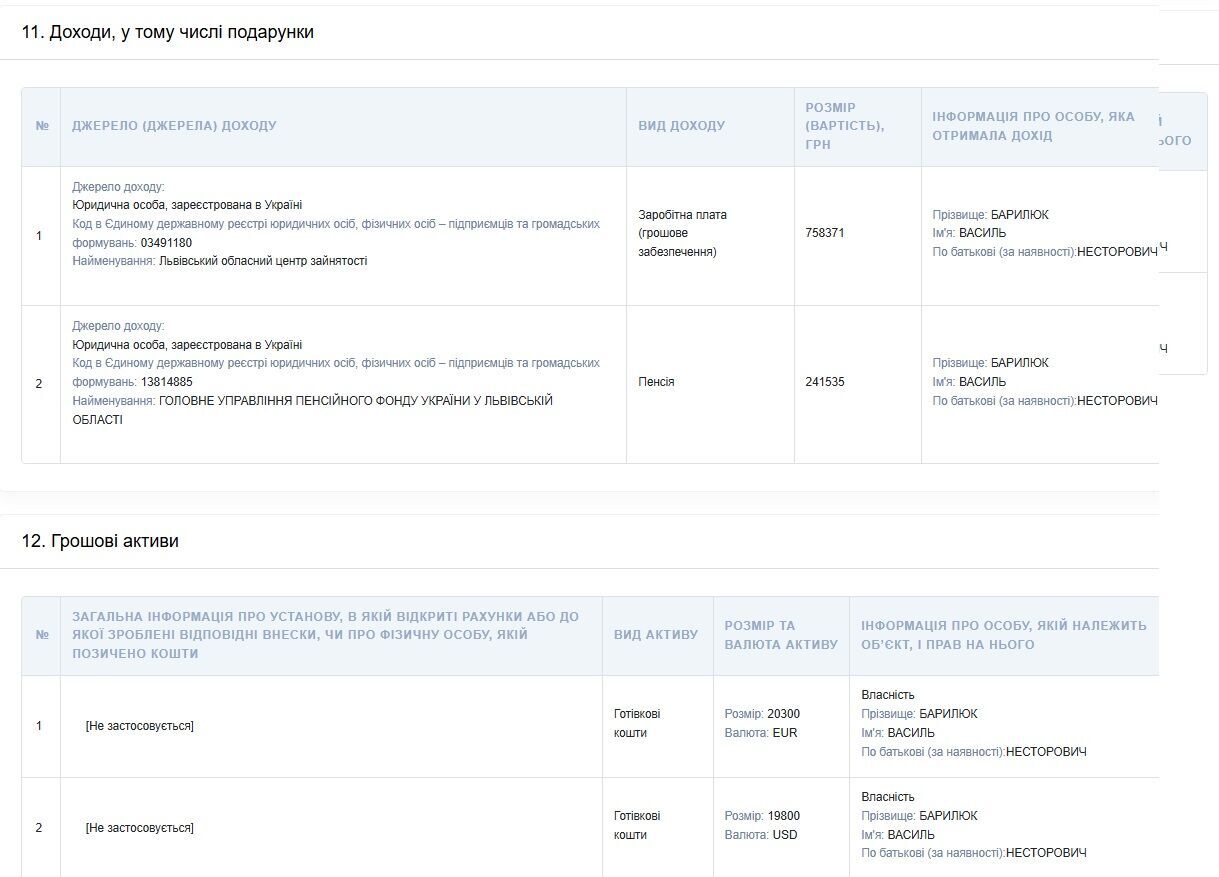Click the "Пенсія" income type cell
The width and height of the screenshot is (1219, 877).
click(656, 382)
